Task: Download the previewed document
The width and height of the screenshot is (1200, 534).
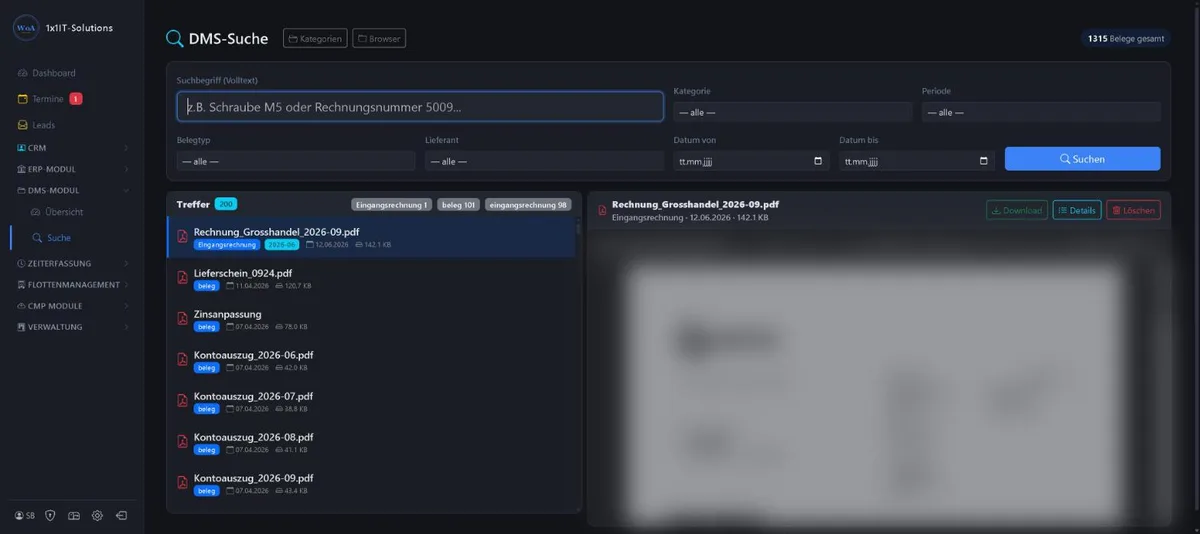Action: pos(1017,210)
